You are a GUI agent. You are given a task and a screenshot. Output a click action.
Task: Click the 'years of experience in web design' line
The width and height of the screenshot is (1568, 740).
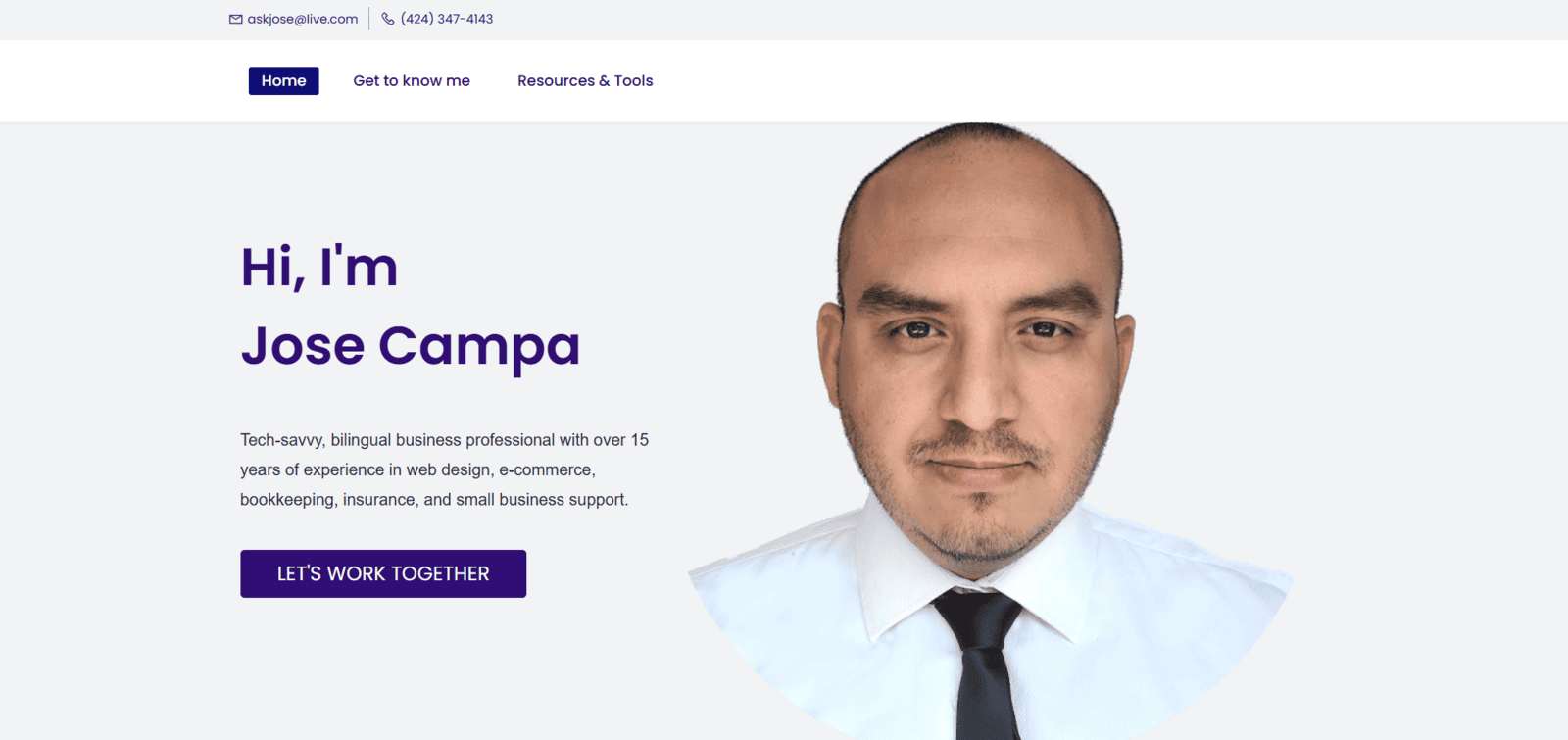417,469
